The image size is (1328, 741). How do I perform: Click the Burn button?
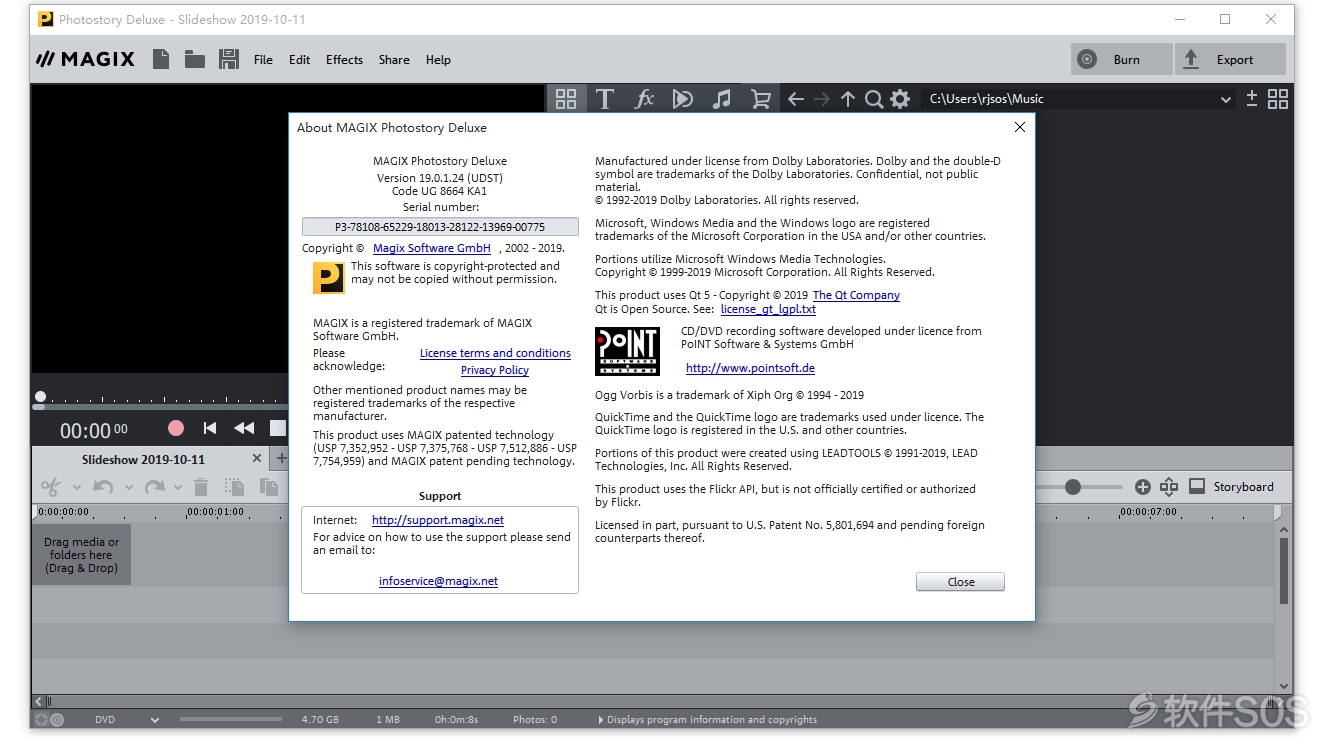[x=1121, y=59]
